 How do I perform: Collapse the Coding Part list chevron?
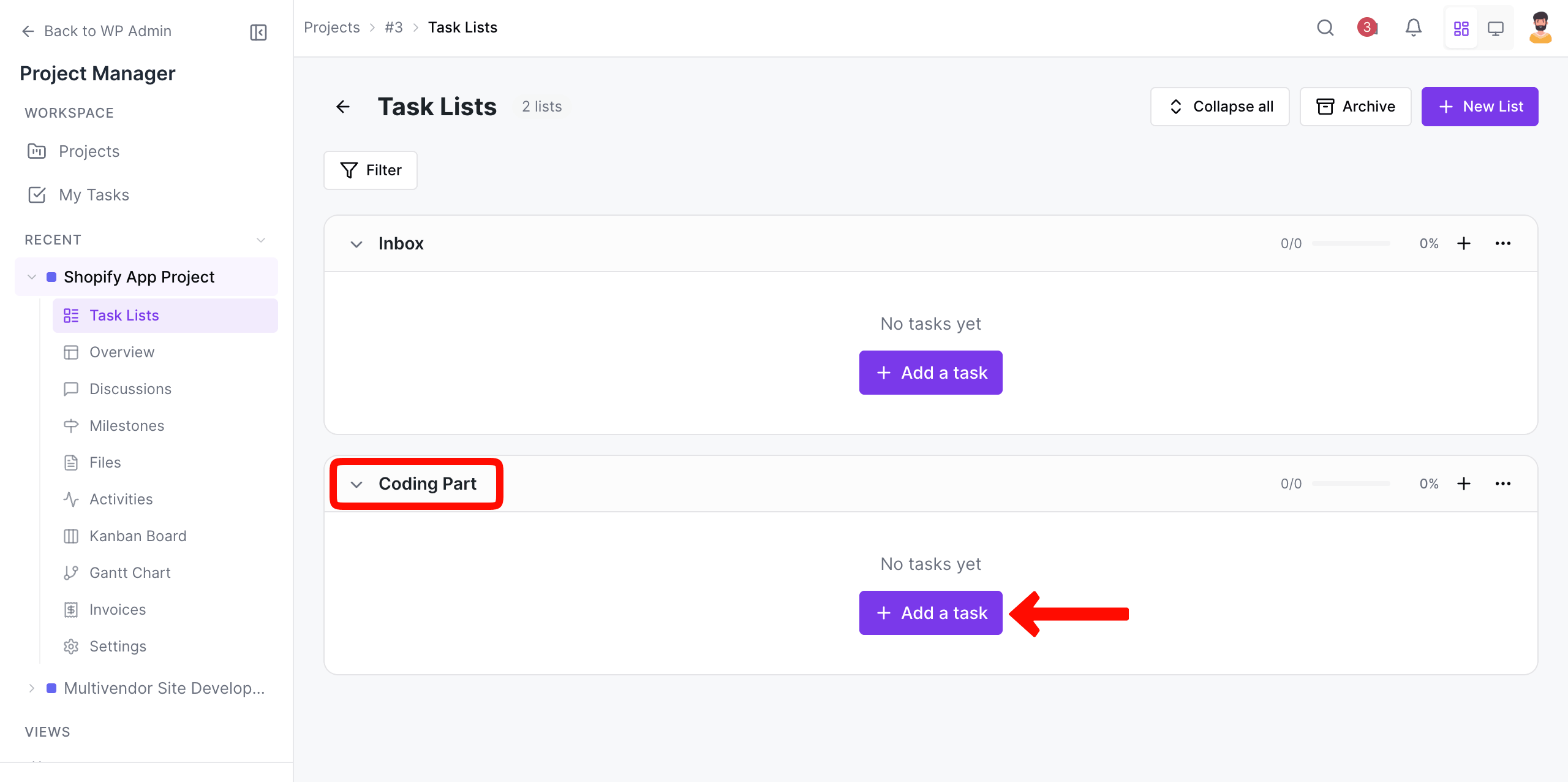356,484
